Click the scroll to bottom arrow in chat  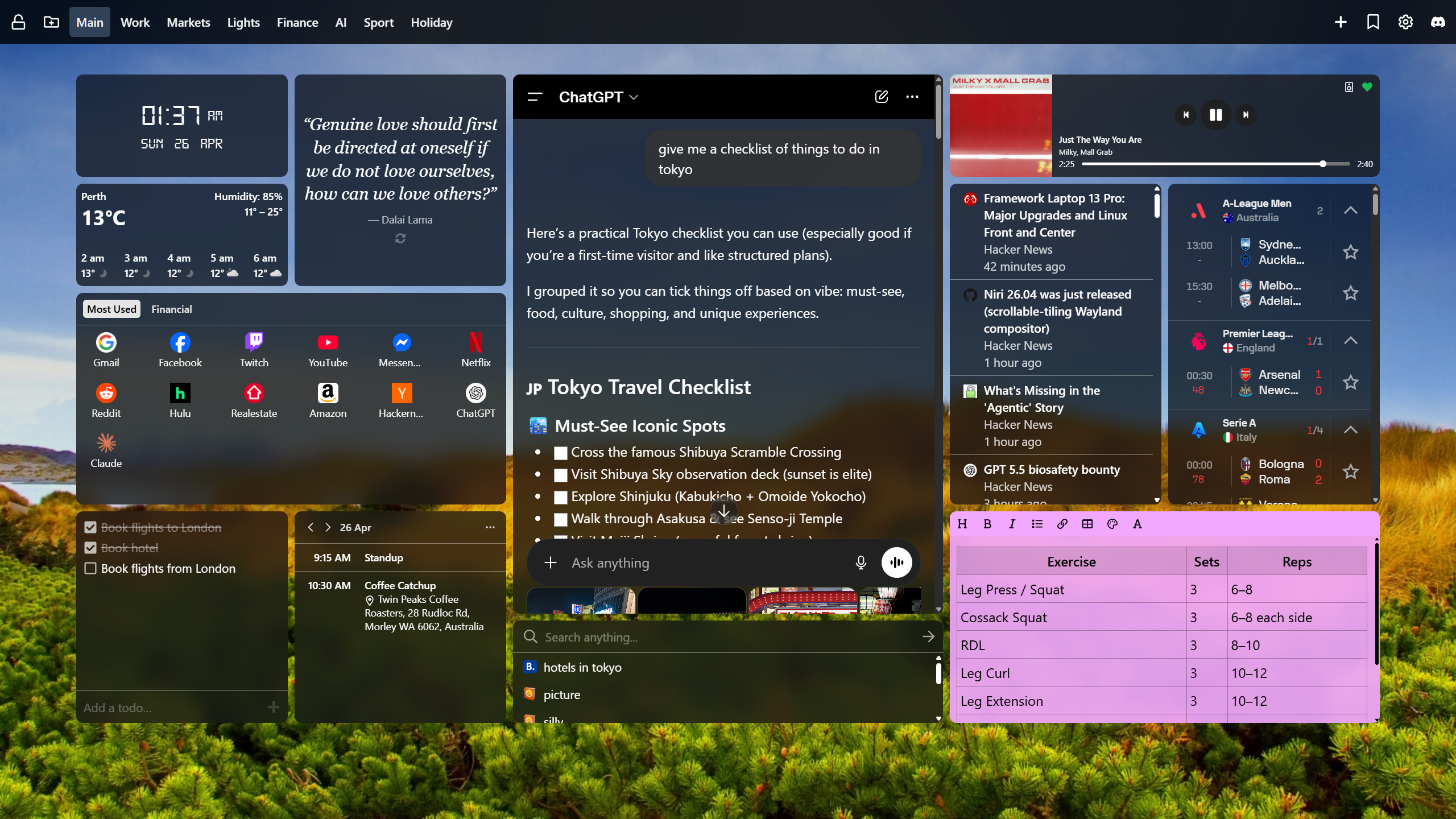point(723,511)
